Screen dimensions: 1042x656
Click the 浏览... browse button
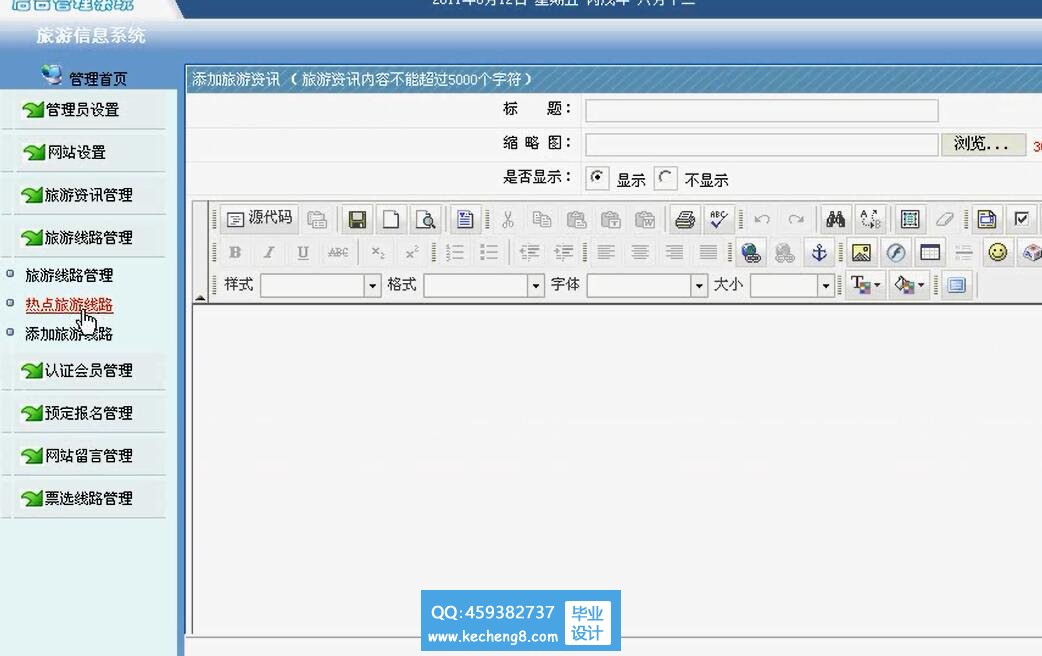[x=983, y=144]
